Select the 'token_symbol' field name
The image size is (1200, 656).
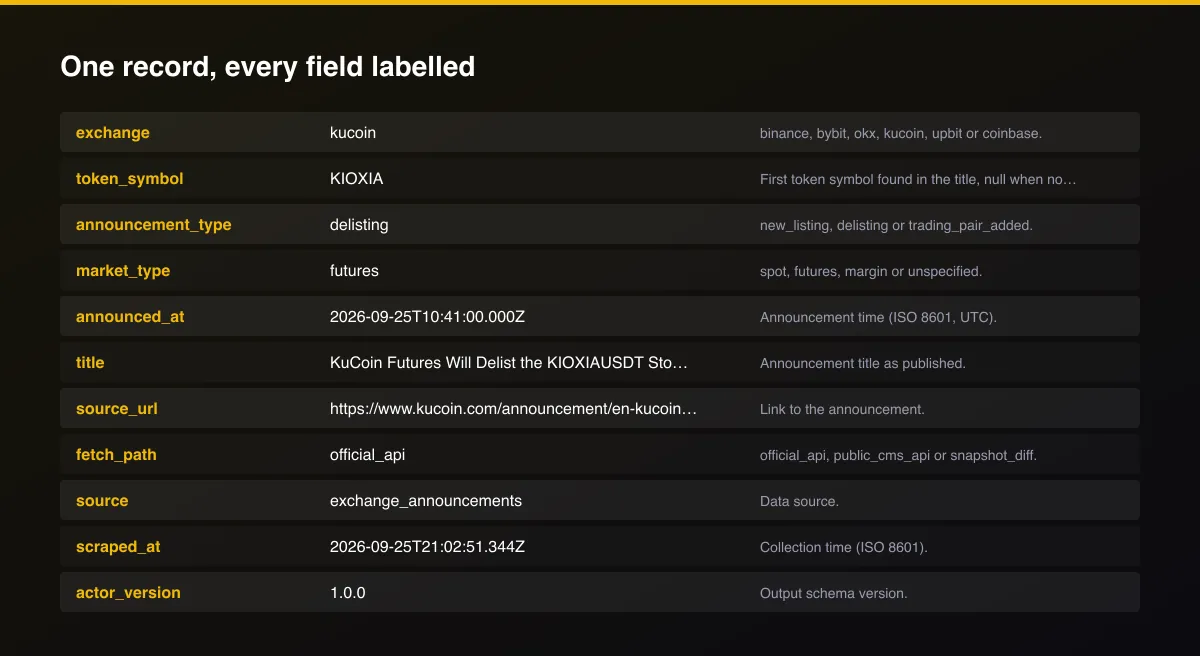(130, 179)
